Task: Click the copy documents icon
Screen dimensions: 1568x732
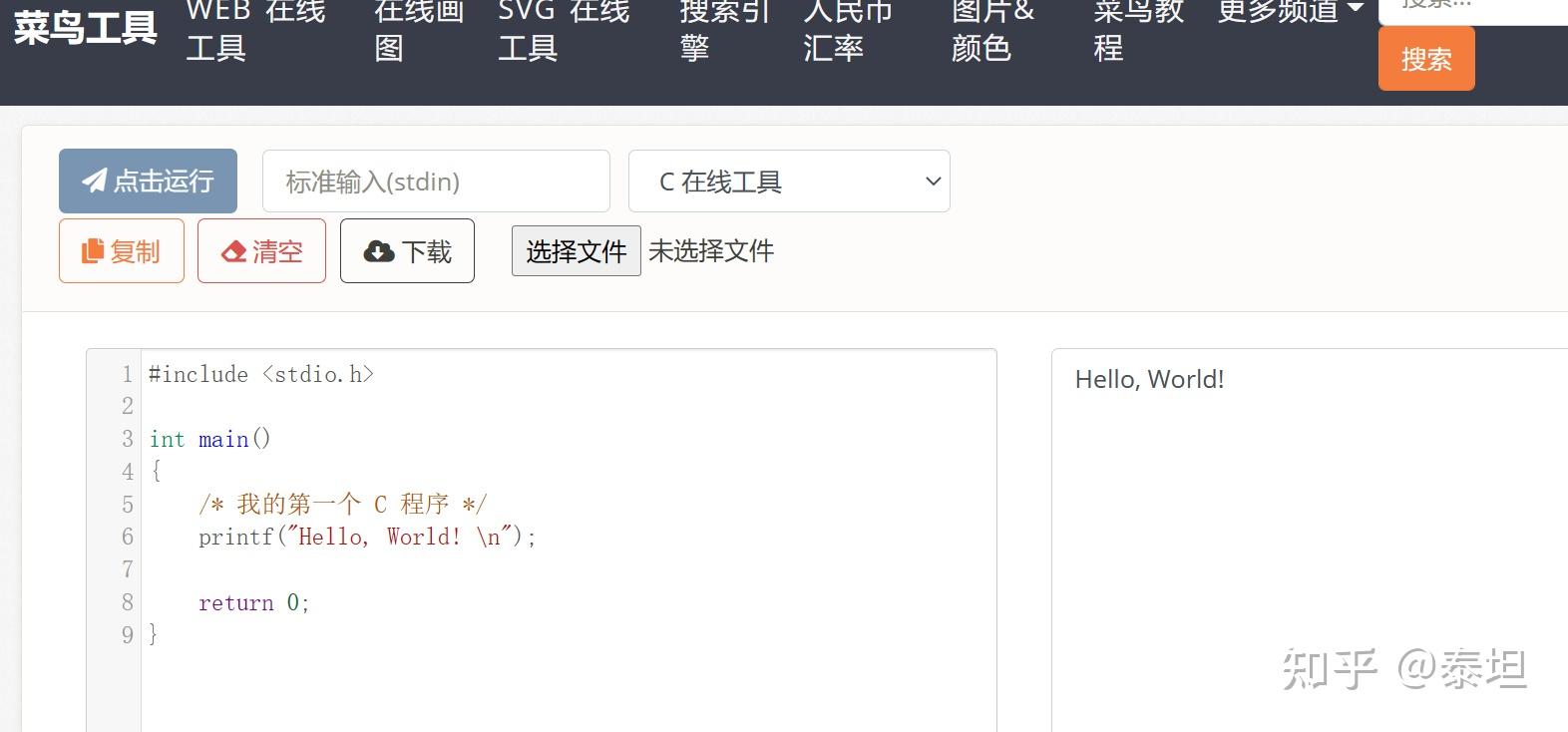Action: click(93, 251)
